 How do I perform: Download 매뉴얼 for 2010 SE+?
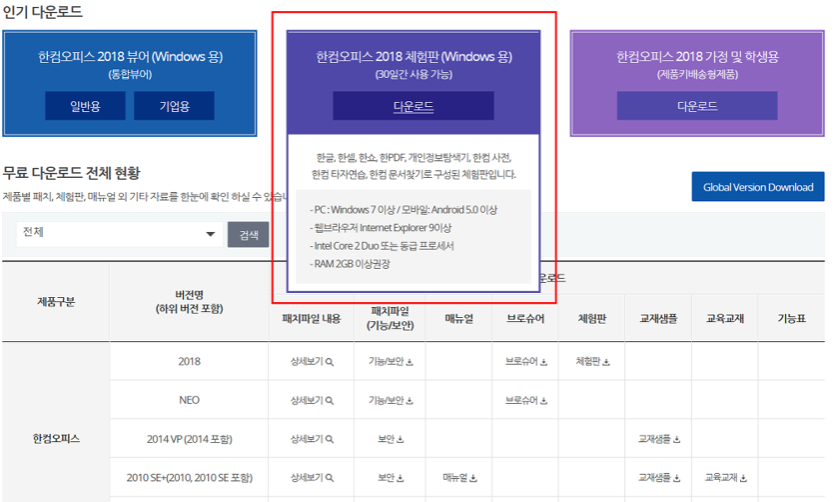[x=459, y=477]
